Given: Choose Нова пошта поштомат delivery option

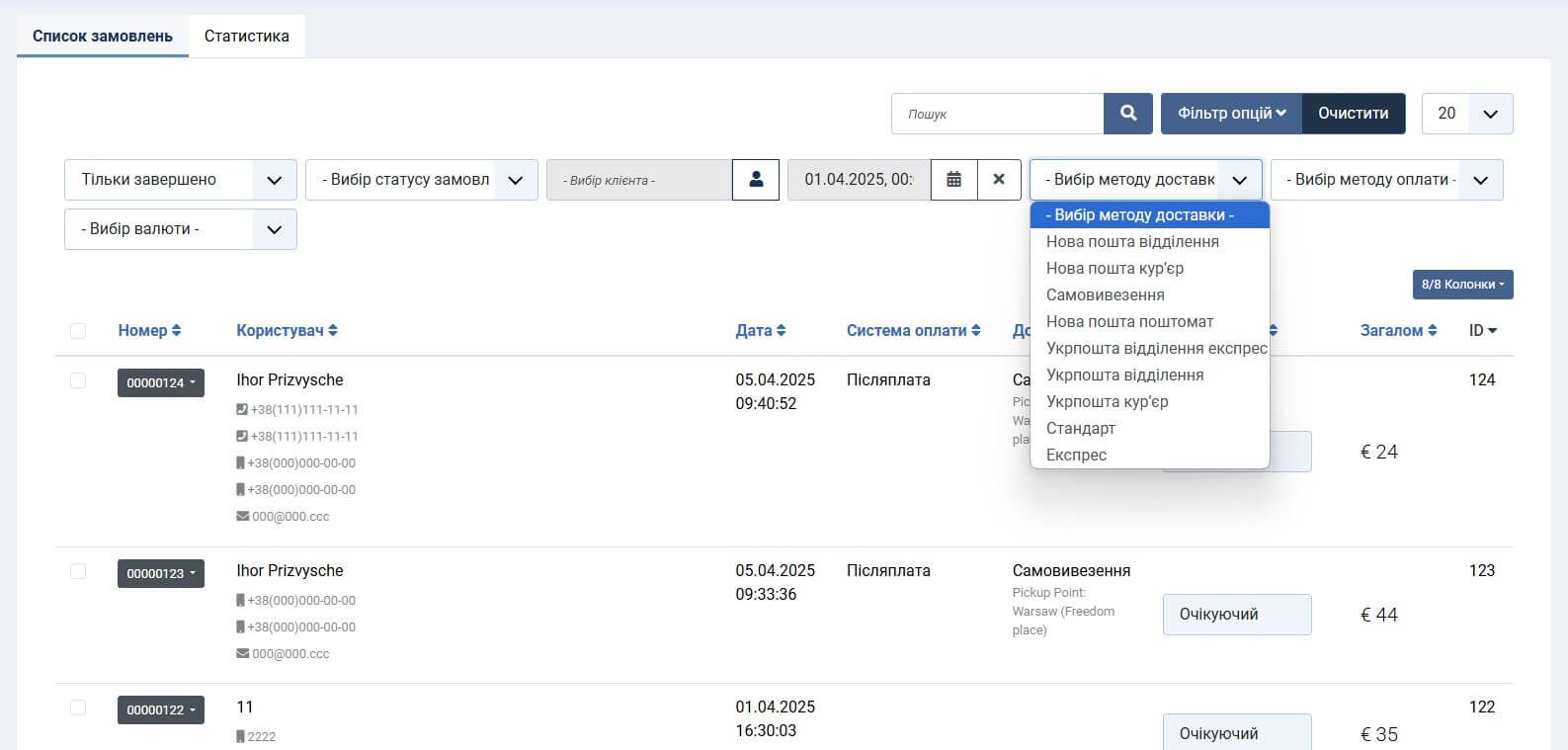Looking at the screenshot, I should point(1129,321).
